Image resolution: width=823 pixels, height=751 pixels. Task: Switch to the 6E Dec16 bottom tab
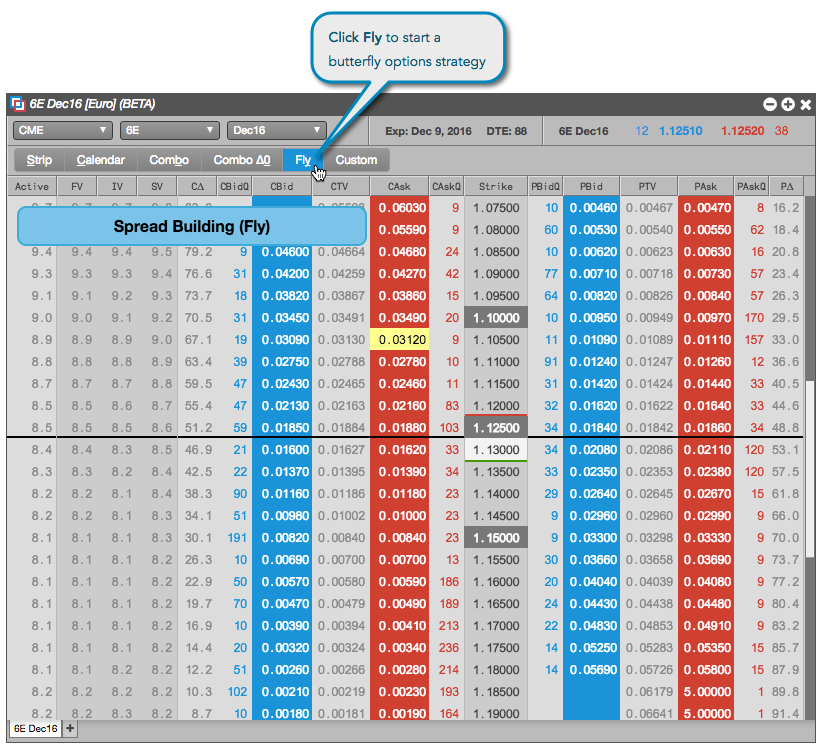[35, 728]
